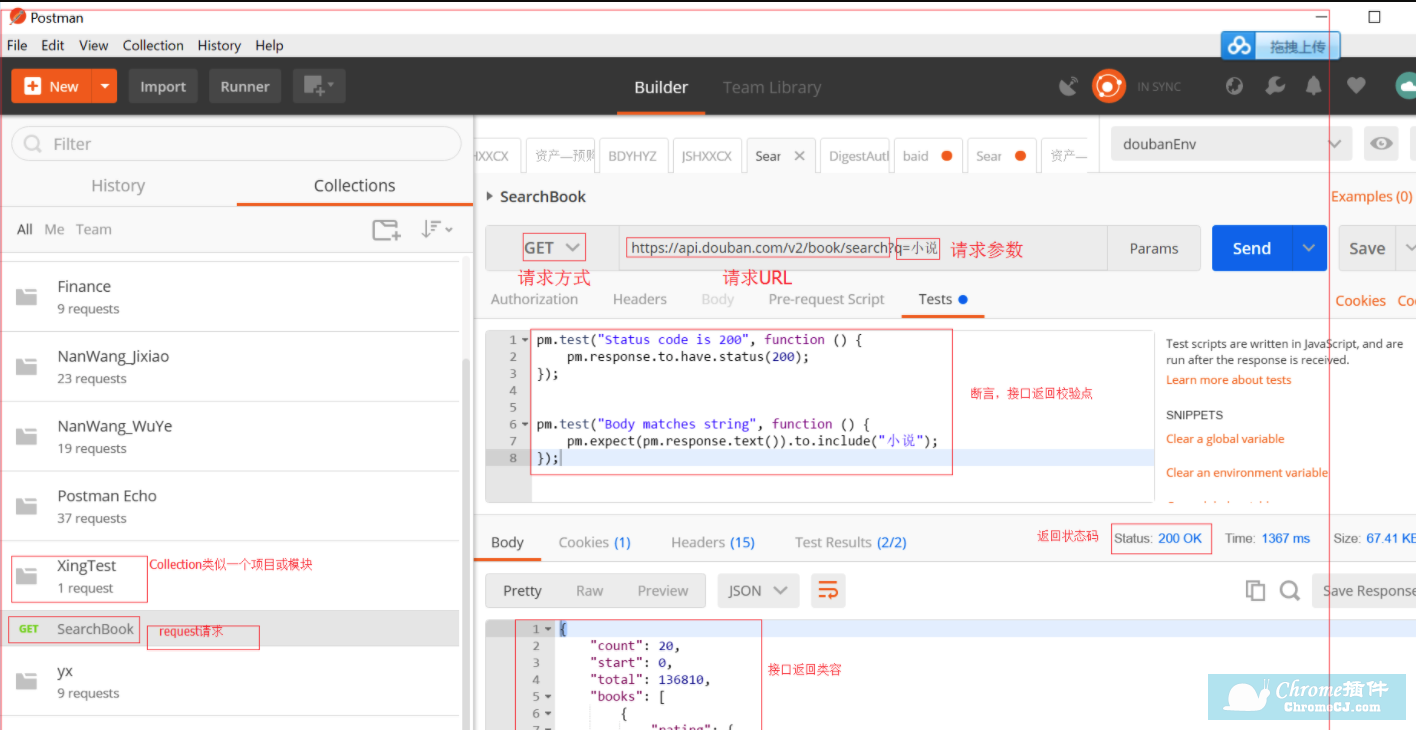Image resolution: width=1416 pixels, height=730 pixels.
Task: Switch to the History sidebar tab
Action: tap(118, 186)
